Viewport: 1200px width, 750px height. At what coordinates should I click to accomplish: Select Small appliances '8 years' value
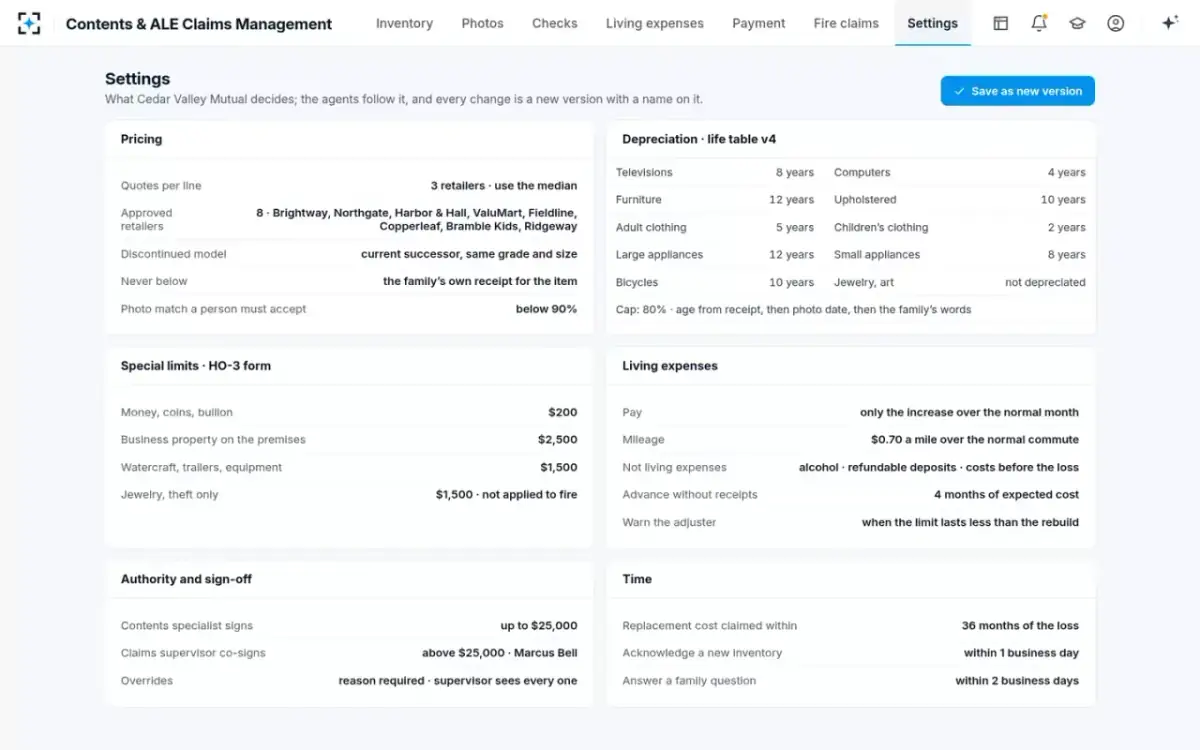click(x=1066, y=255)
